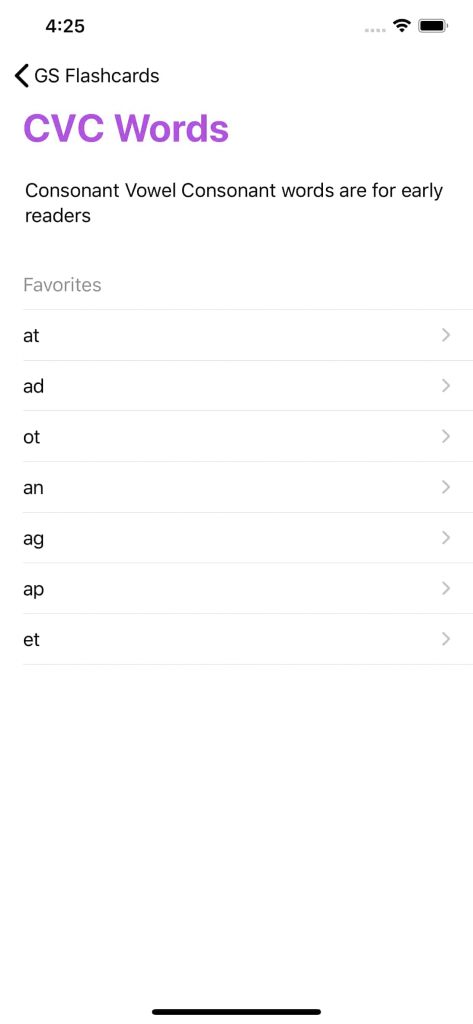
Task: Tap the Wi-Fi status icon
Action: click(401, 26)
